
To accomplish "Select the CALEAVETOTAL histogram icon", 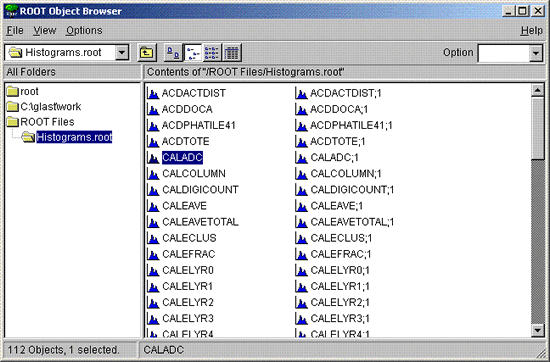I will (153, 222).
